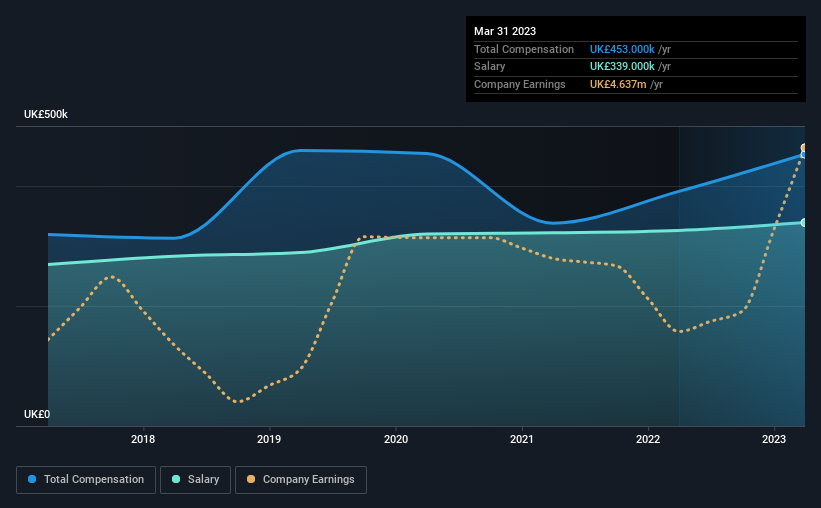This screenshot has width=821, height=508.
Task: Click the teal Salary legend dot
Action: [x=176, y=479]
